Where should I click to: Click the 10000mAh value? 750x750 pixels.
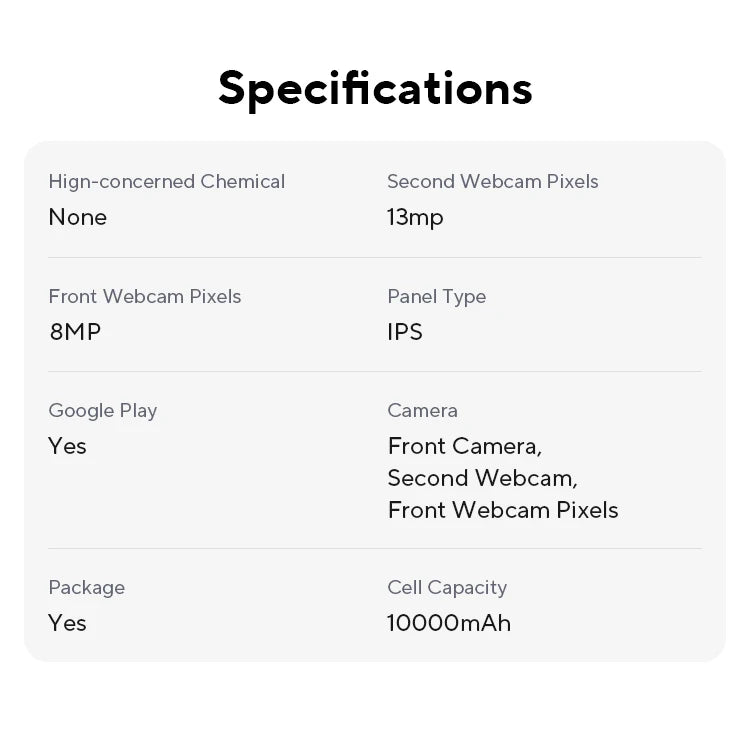point(449,623)
